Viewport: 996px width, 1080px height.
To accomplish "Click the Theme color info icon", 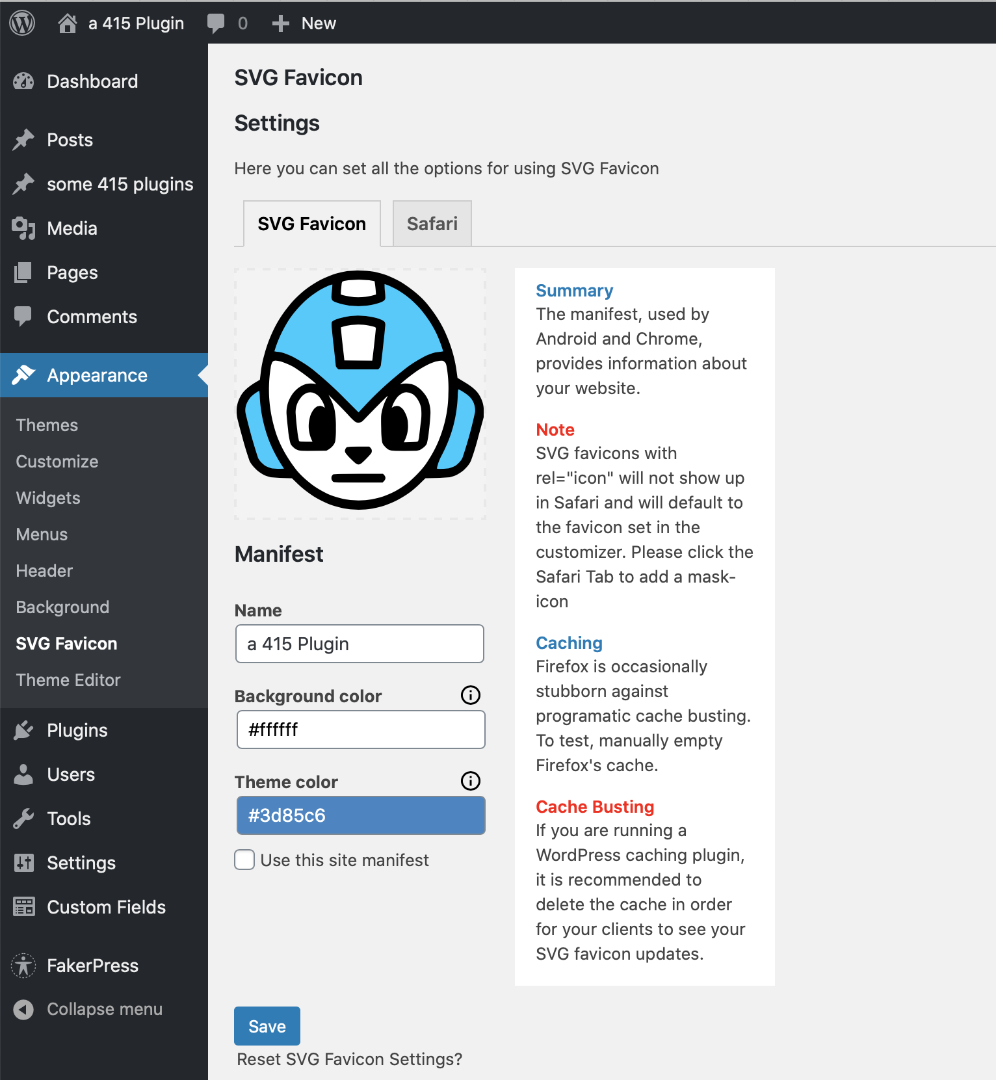I will point(470,781).
